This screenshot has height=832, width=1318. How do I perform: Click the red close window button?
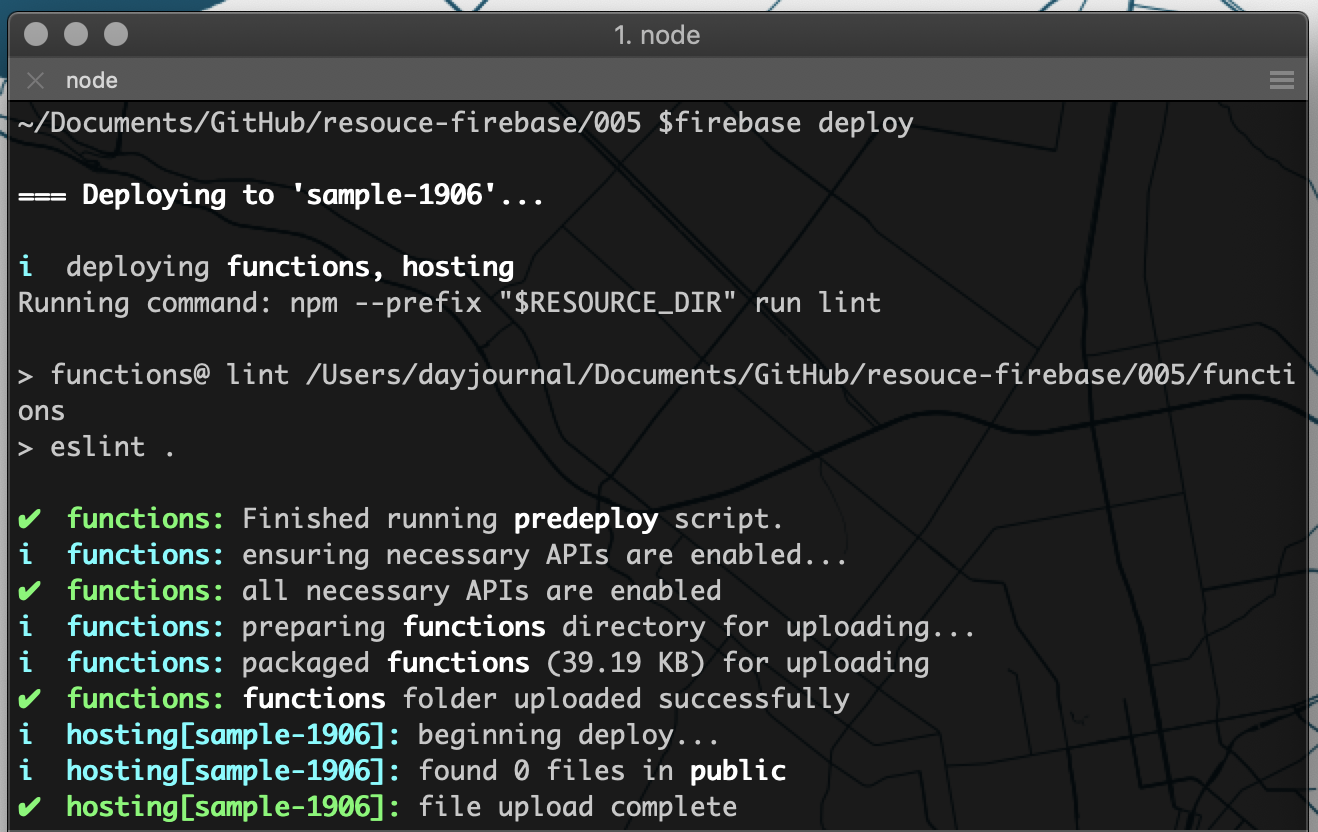(37, 35)
